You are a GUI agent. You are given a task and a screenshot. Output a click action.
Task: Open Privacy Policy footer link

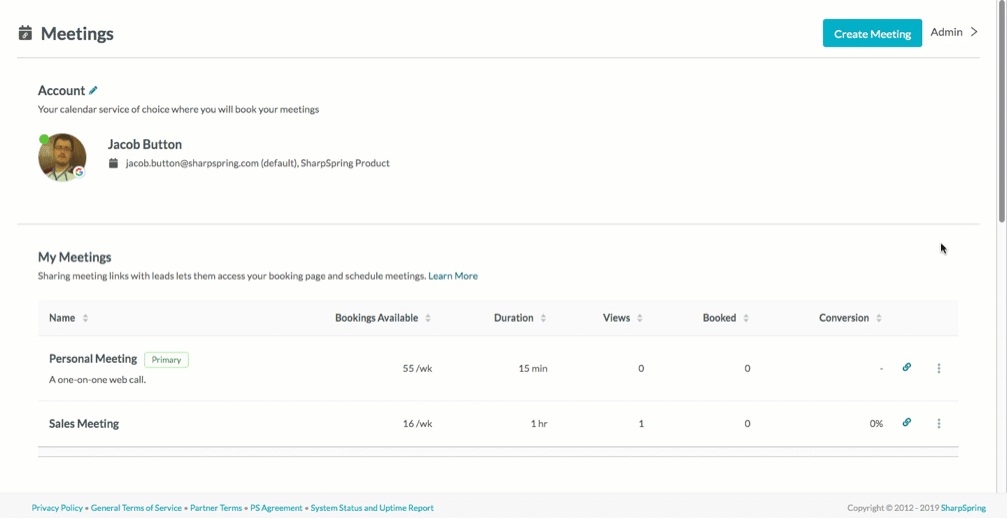tap(57, 508)
